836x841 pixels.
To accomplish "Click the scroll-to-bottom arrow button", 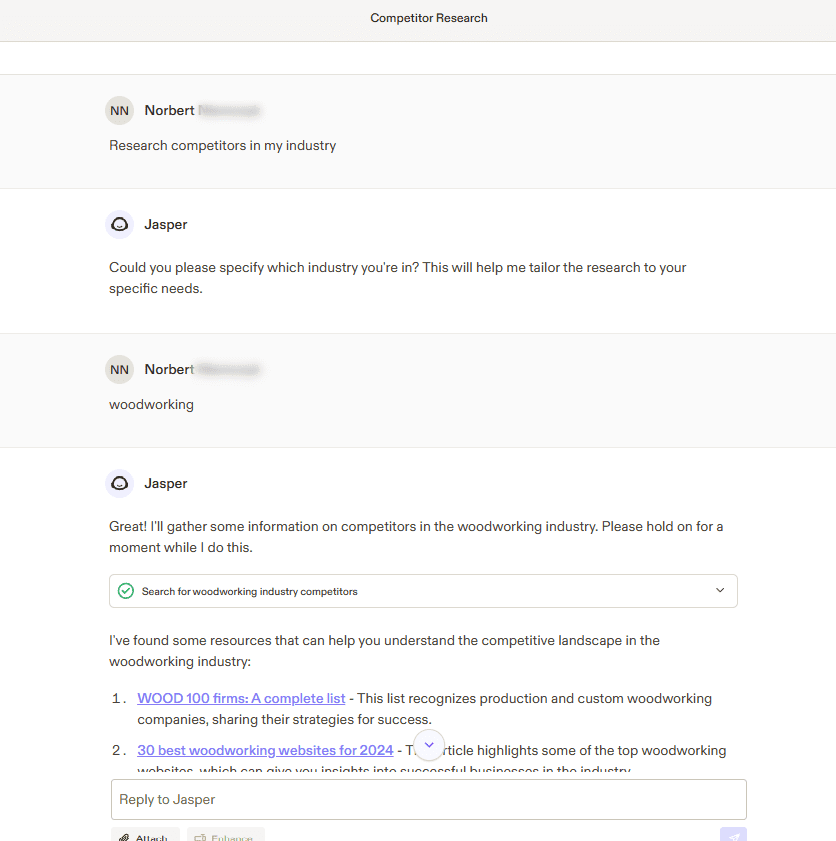I will (428, 745).
